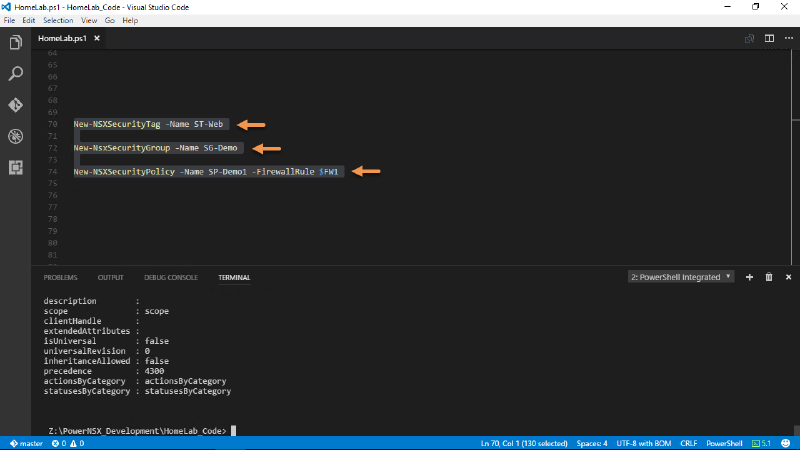This screenshot has height=450, width=800.
Task: Switch to the TERMINAL panel tab
Action: point(234,278)
